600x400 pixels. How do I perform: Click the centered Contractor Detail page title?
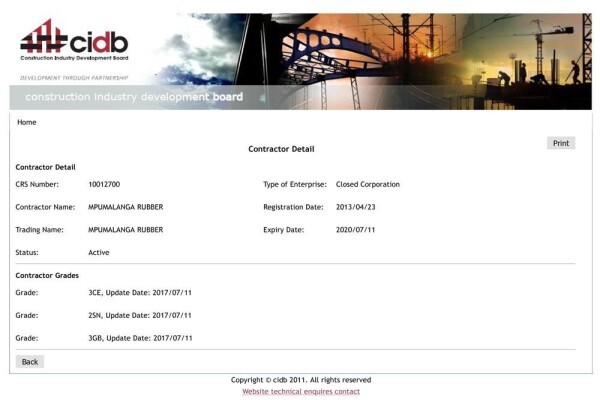pyautogui.click(x=281, y=149)
